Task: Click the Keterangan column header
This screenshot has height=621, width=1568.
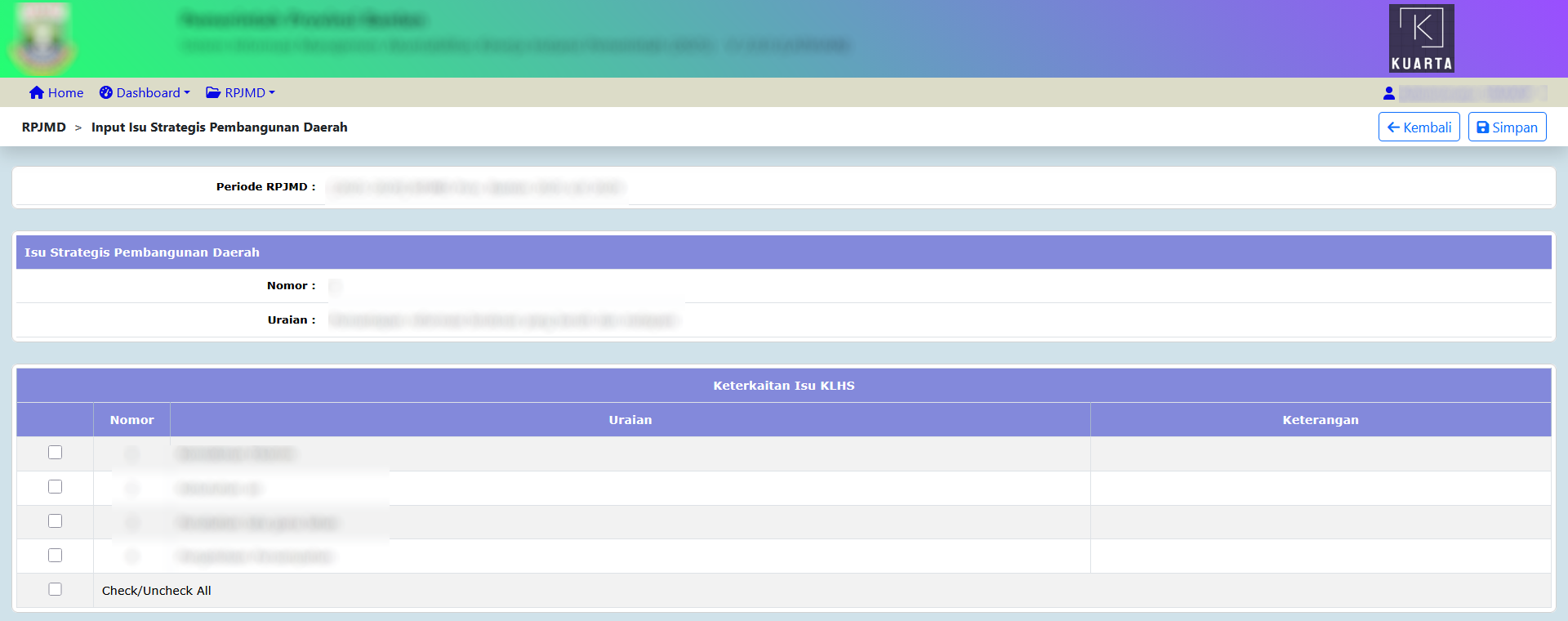Action: pos(1320,420)
